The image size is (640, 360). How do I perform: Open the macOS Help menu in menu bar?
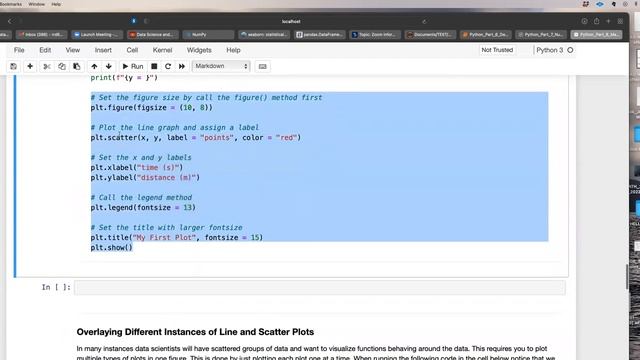click(56, 4)
